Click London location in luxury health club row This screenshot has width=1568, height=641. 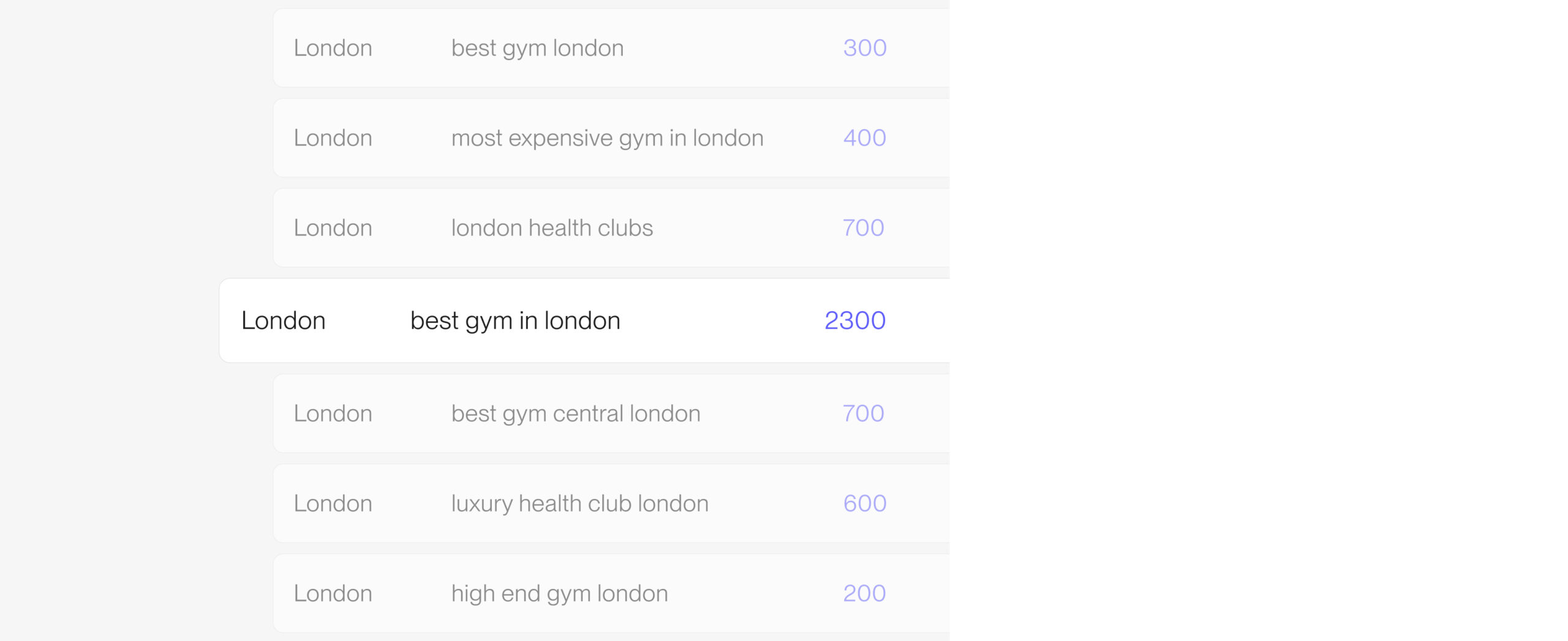pos(333,503)
